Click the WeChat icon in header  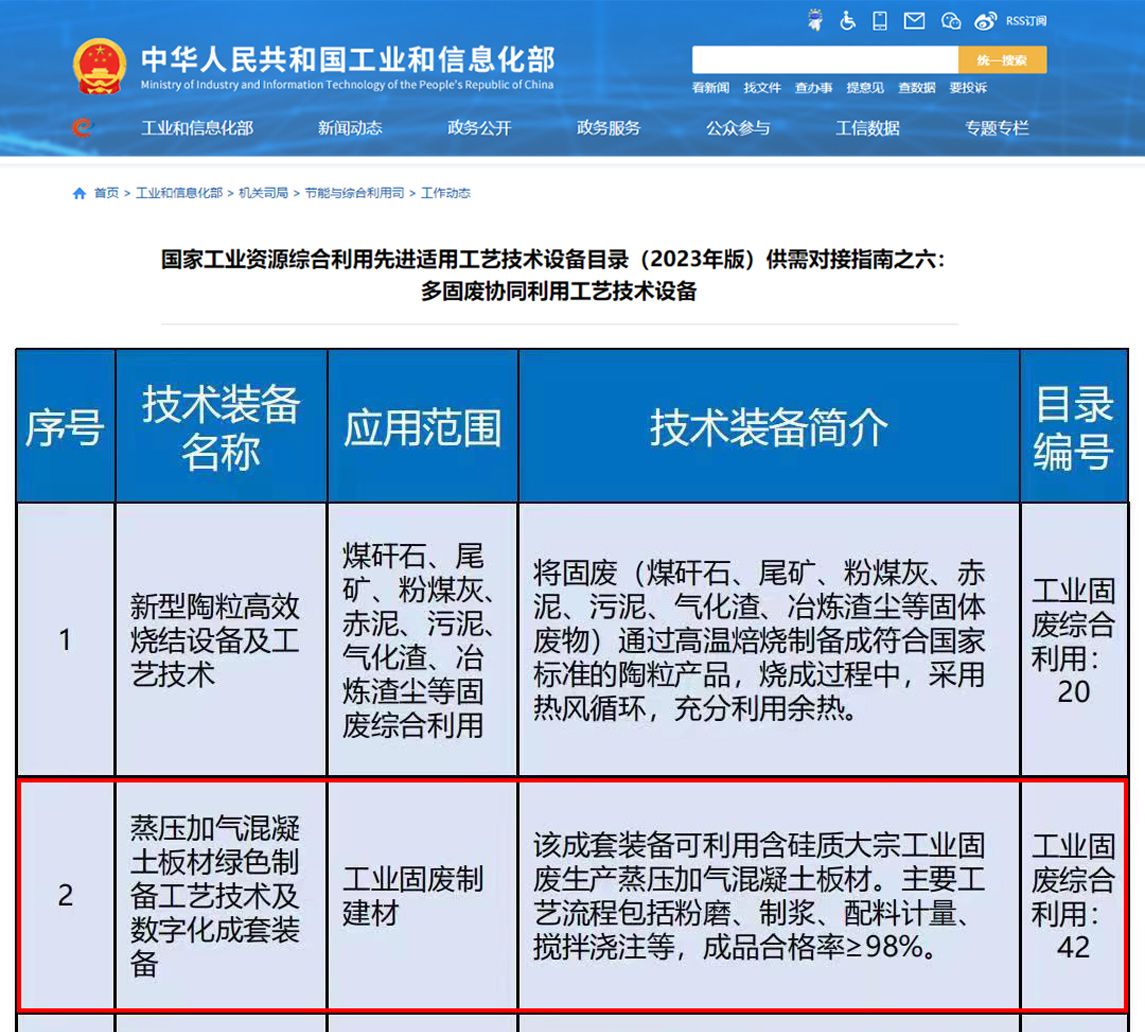(x=951, y=20)
